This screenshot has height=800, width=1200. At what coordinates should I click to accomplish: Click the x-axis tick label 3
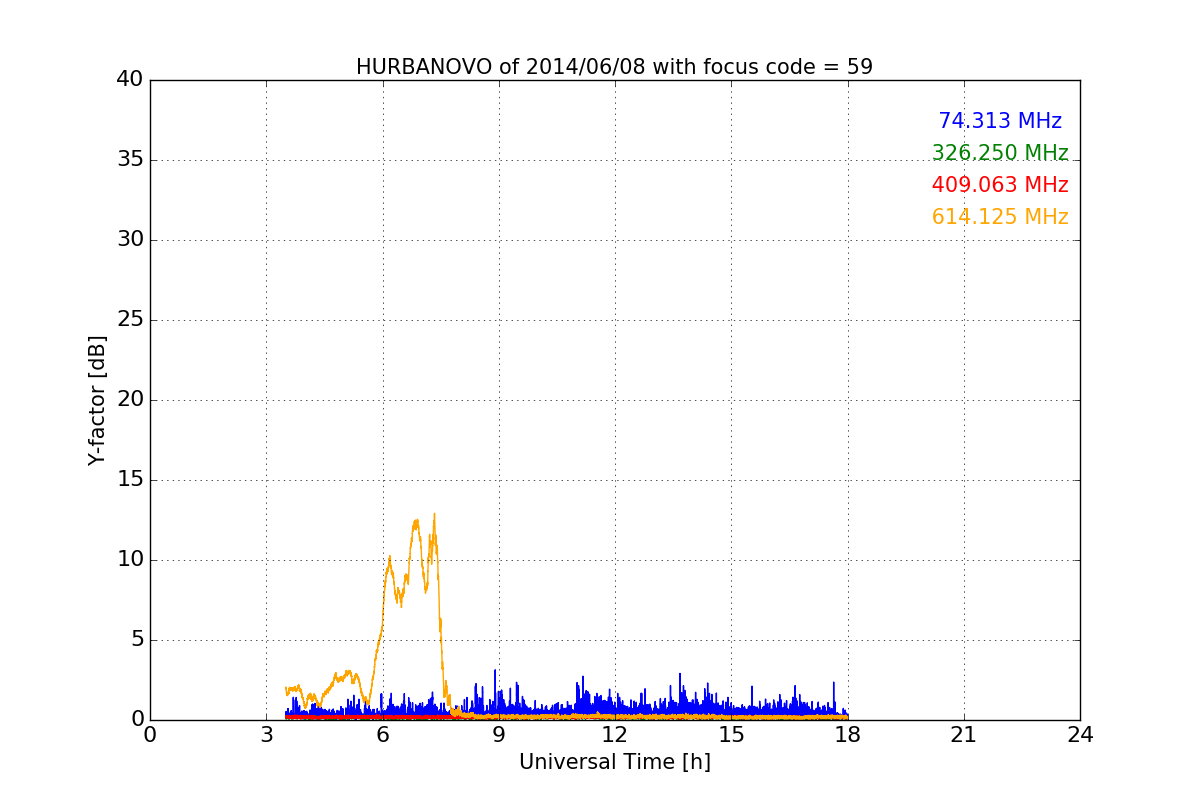coord(266,735)
